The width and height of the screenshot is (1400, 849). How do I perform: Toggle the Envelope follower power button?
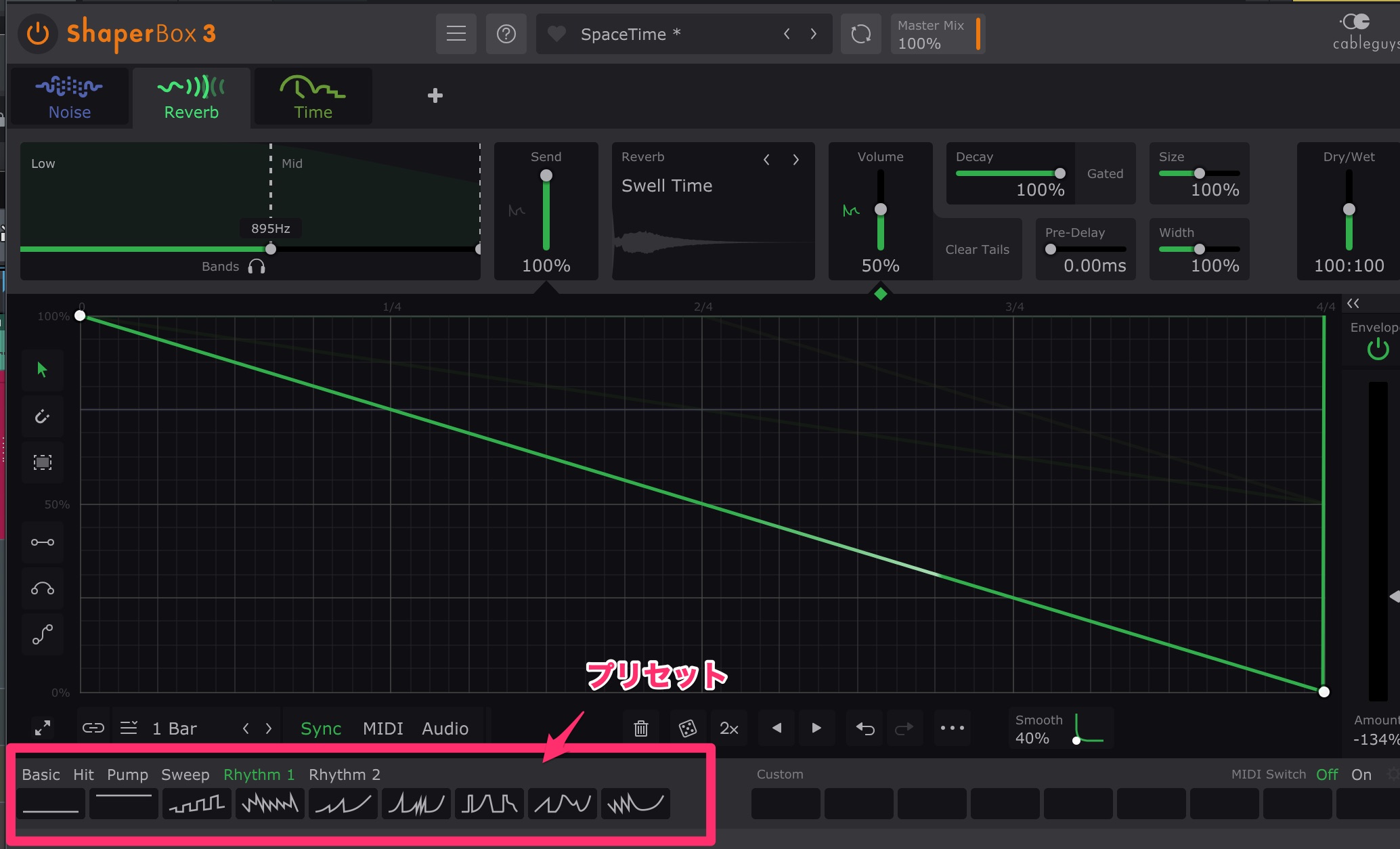[x=1378, y=349]
